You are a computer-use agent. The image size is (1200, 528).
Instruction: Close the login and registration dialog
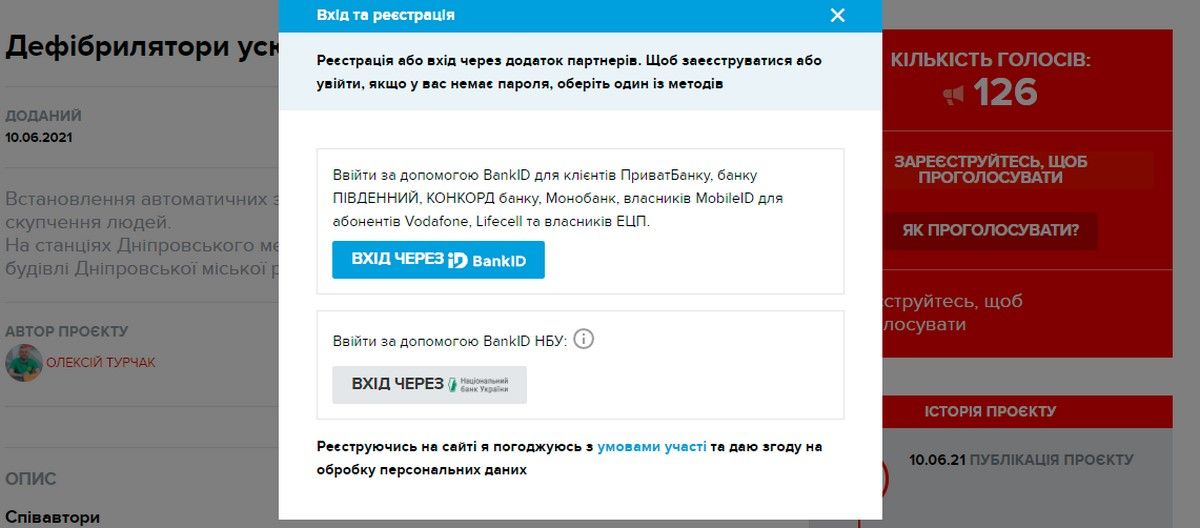(x=838, y=15)
